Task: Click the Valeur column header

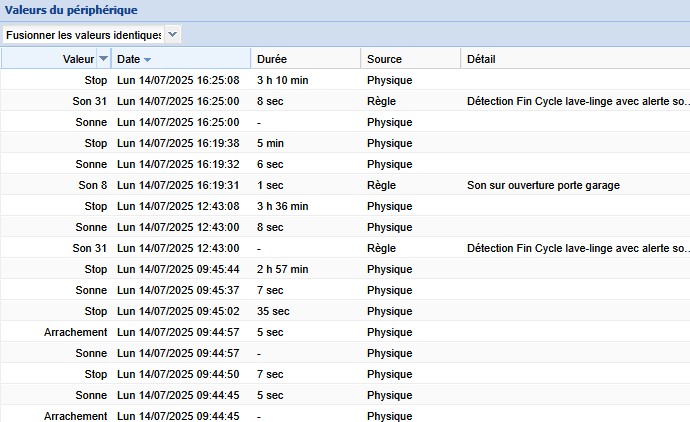Action: (78, 59)
